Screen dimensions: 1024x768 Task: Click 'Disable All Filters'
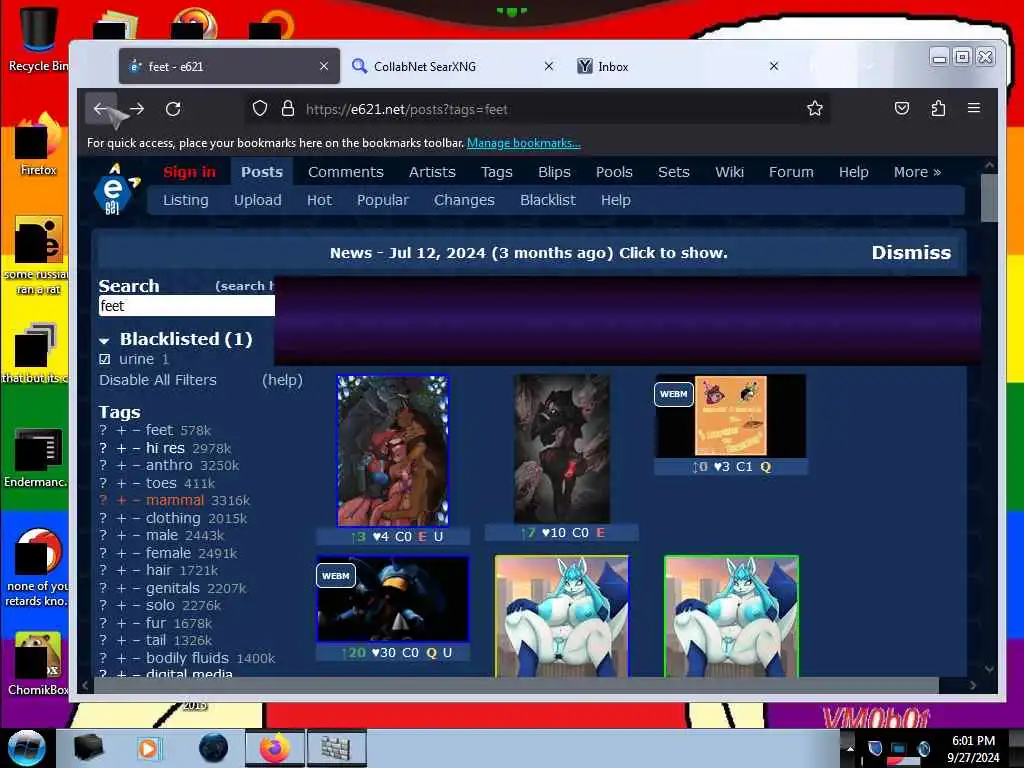(157, 380)
